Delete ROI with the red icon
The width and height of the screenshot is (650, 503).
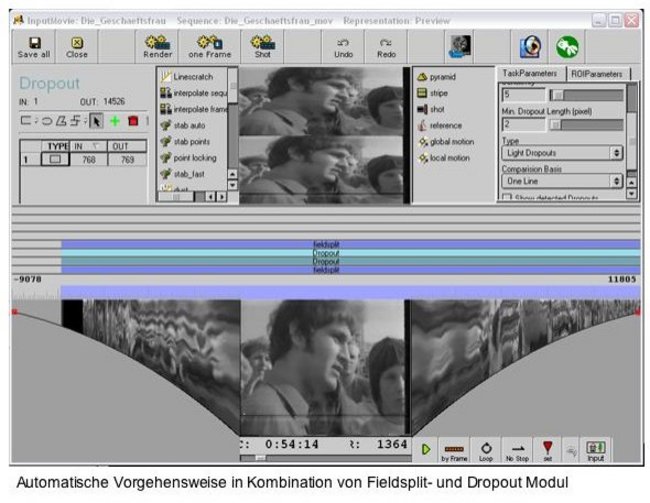(133, 121)
